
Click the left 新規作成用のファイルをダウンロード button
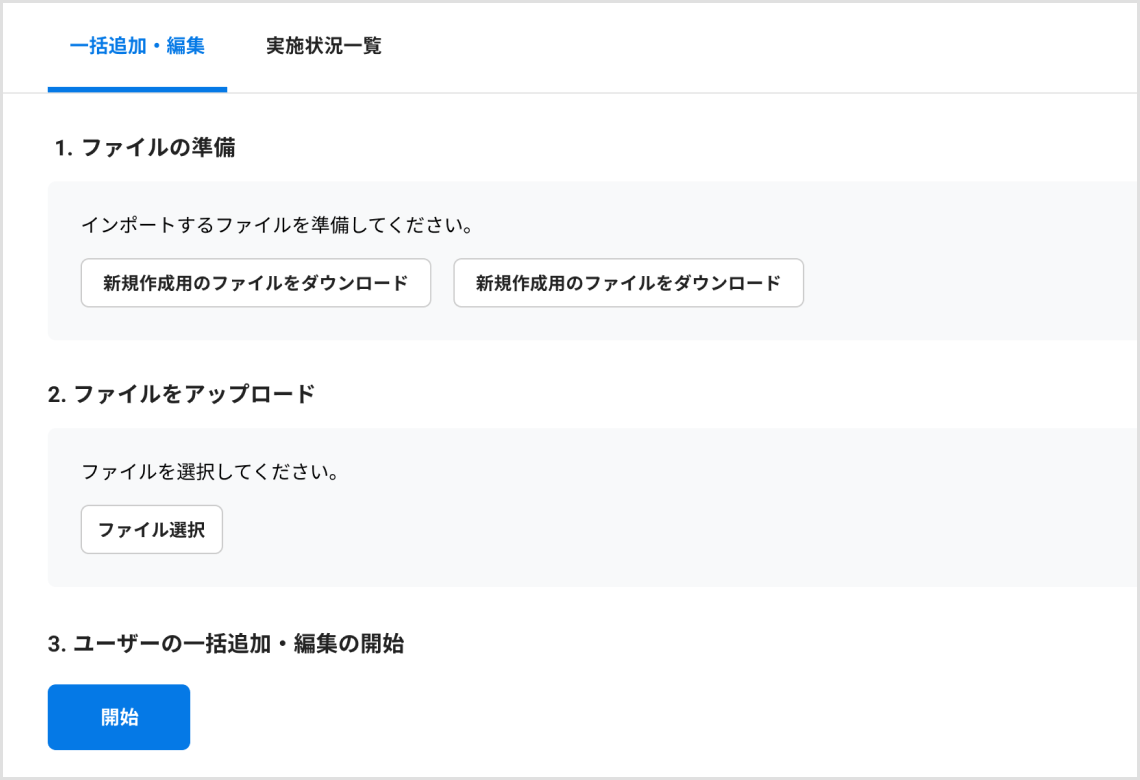[256, 283]
